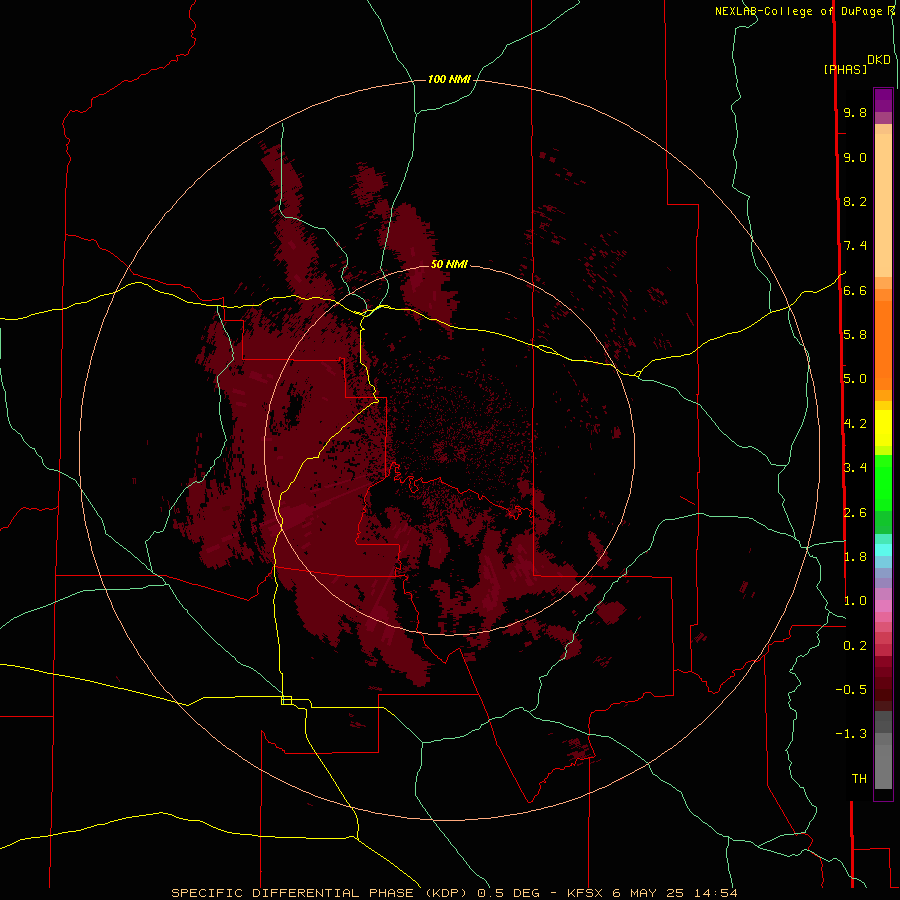Click the -1.3 value on color scale

(851, 734)
